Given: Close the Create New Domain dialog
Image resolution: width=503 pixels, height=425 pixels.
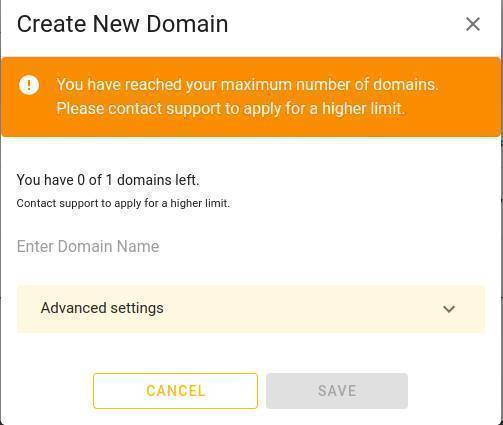Looking at the screenshot, I should [473, 24].
